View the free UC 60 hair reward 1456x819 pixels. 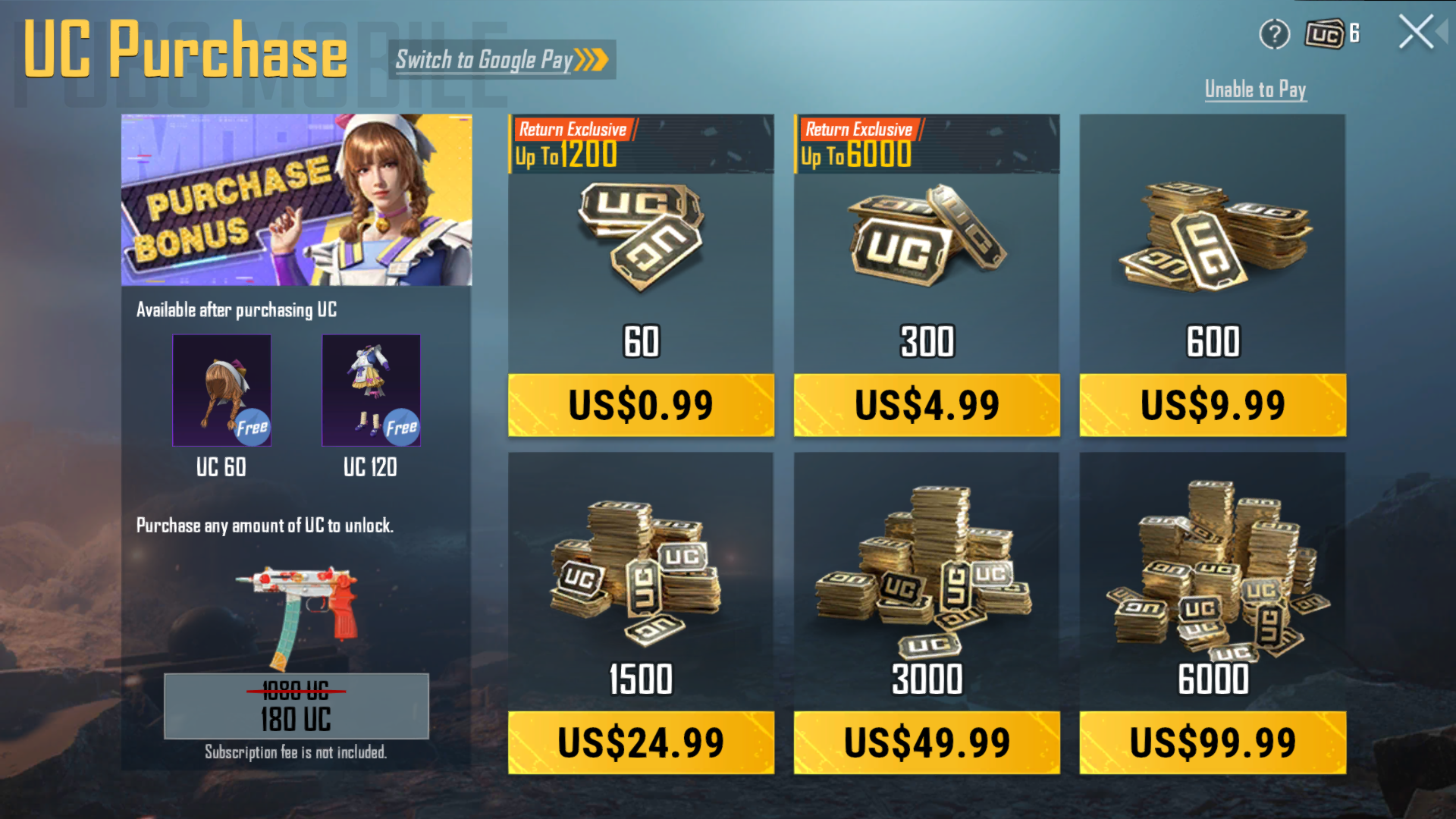tap(221, 391)
